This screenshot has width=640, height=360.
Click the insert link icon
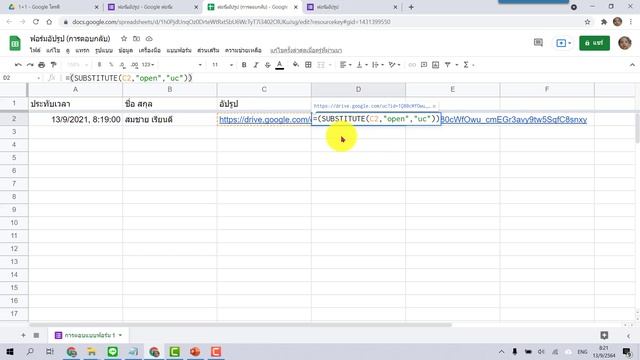point(412,65)
